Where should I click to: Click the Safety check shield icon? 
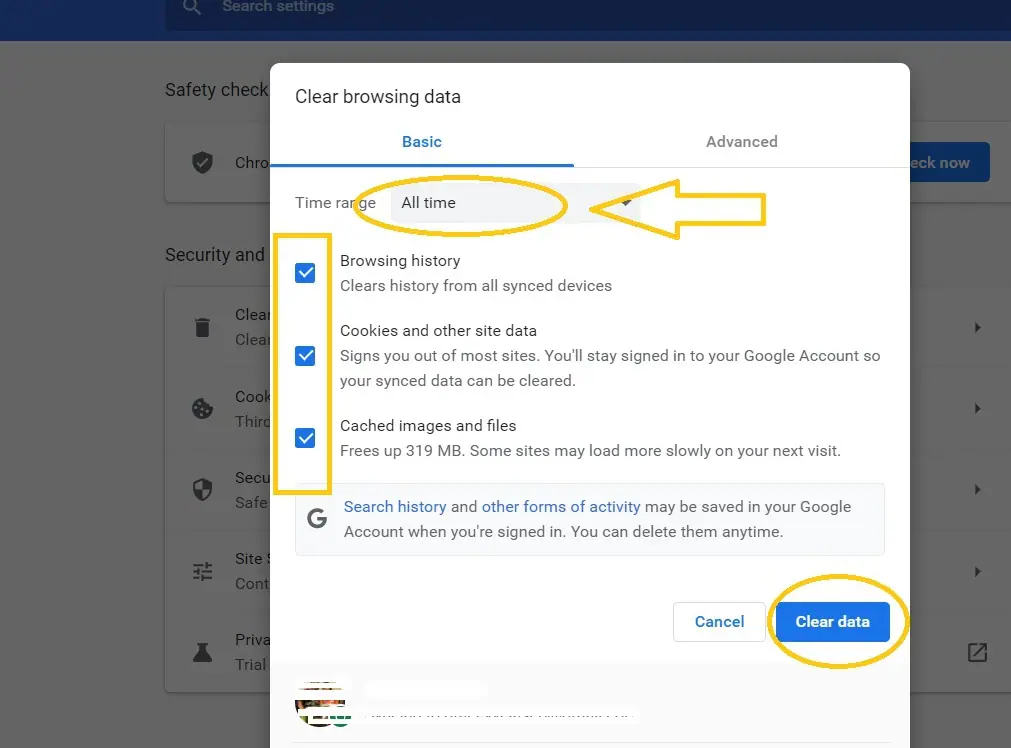202,162
